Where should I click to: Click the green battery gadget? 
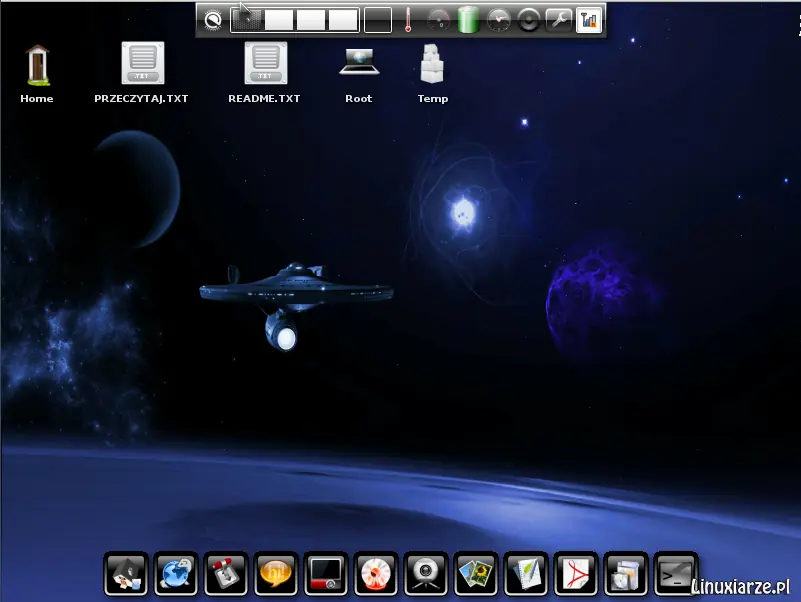point(468,20)
